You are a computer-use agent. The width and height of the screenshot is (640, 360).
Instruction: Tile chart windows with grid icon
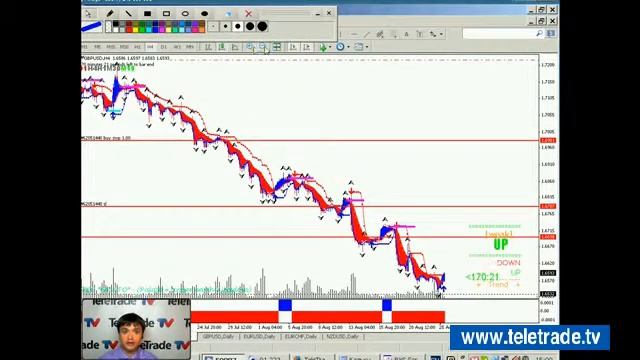coord(276,47)
